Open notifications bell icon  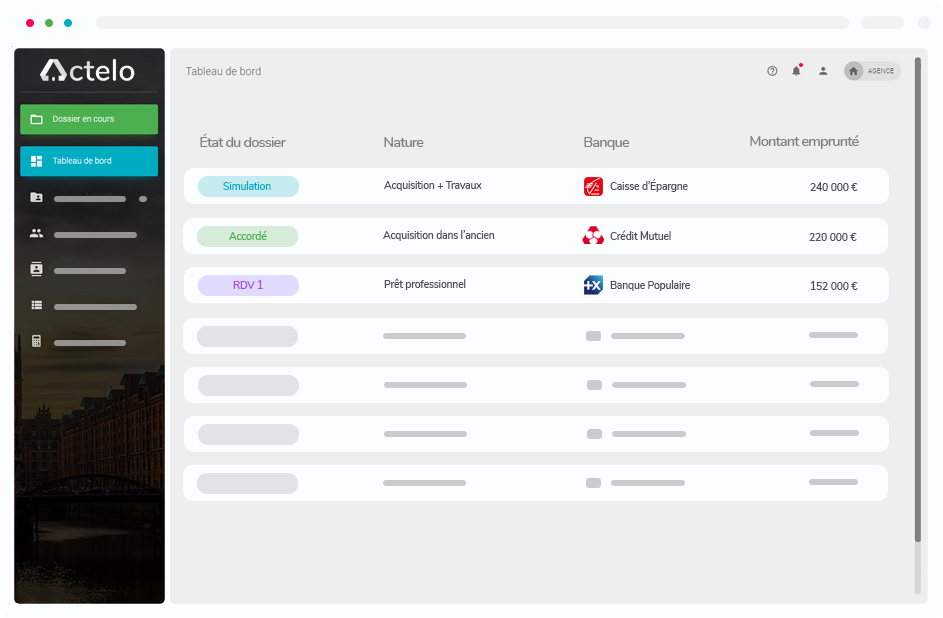796,70
